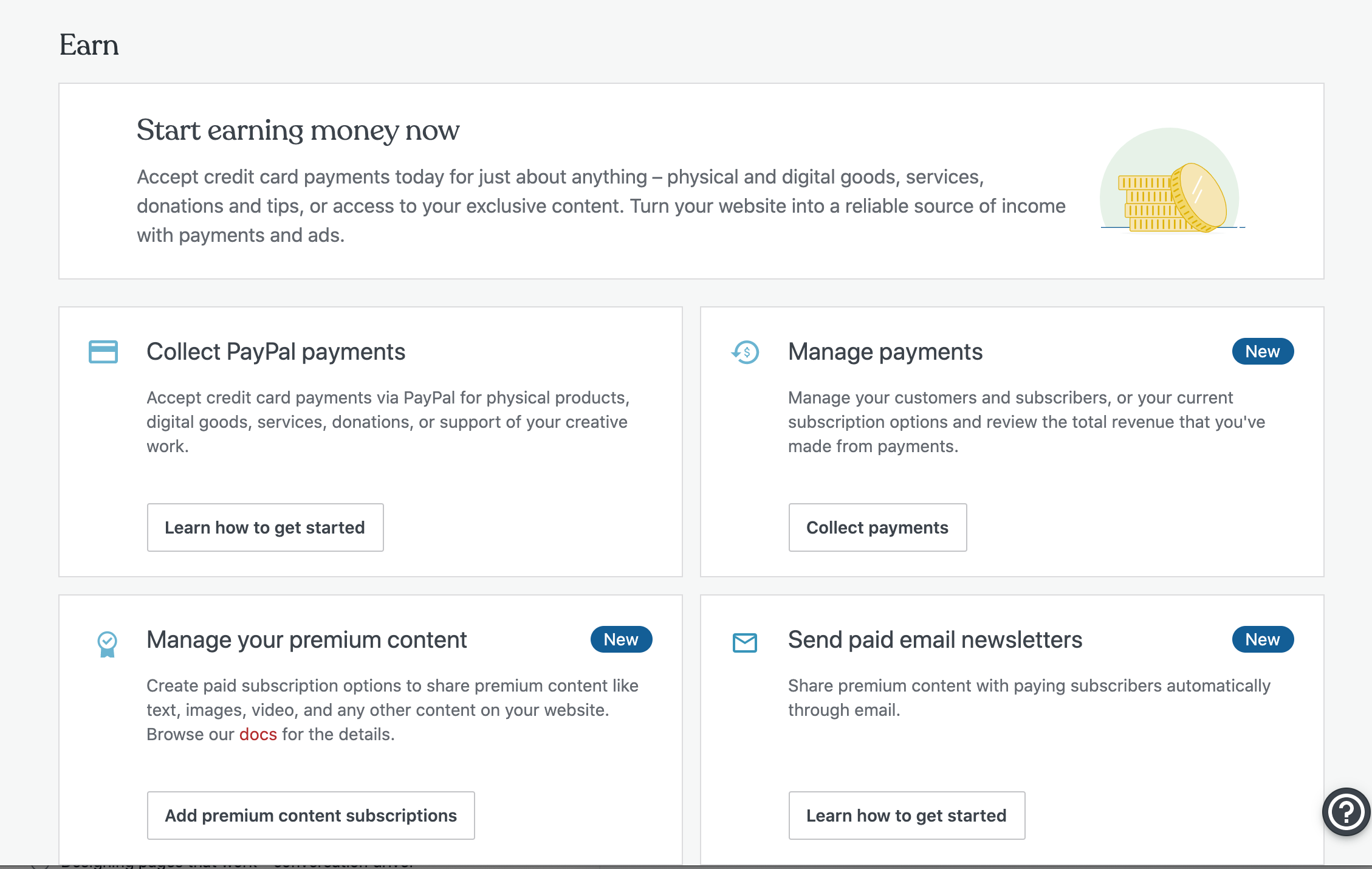Image resolution: width=1372 pixels, height=869 pixels.
Task: Click the Send paid email newsletters heading
Action: pyautogui.click(x=935, y=639)
